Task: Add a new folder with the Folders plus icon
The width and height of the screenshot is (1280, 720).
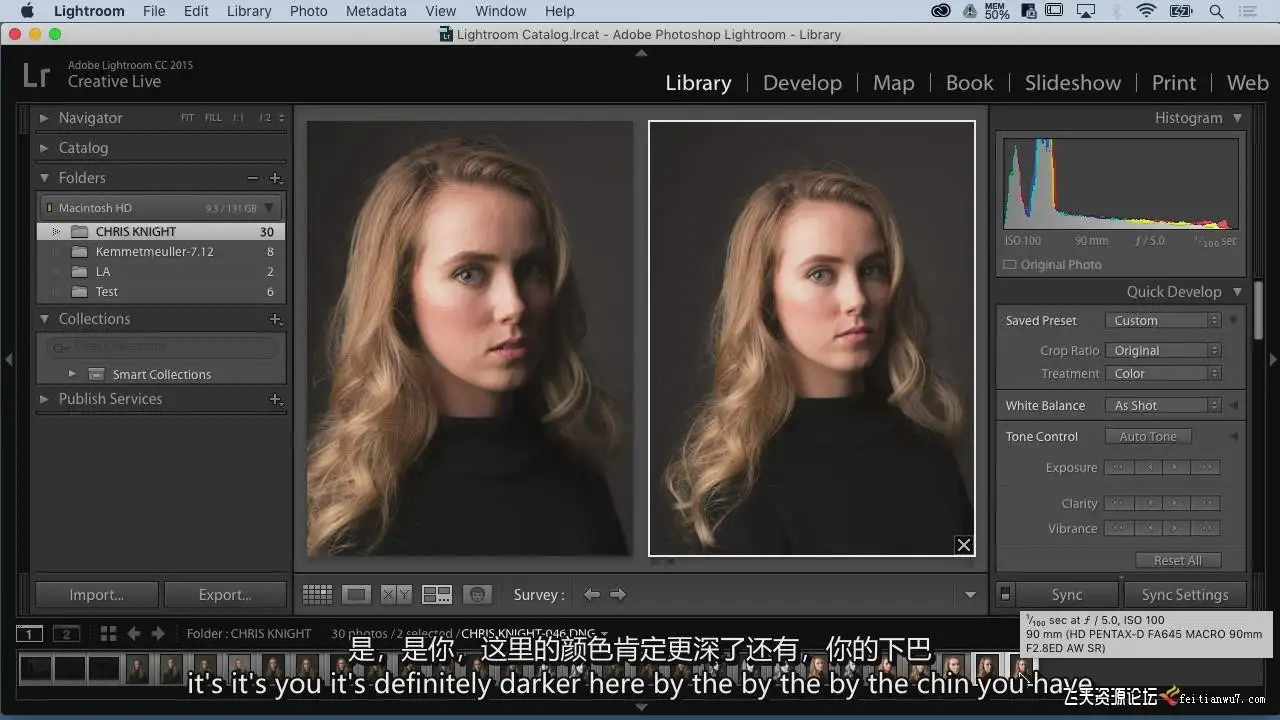Action: (x=276, y=178)
